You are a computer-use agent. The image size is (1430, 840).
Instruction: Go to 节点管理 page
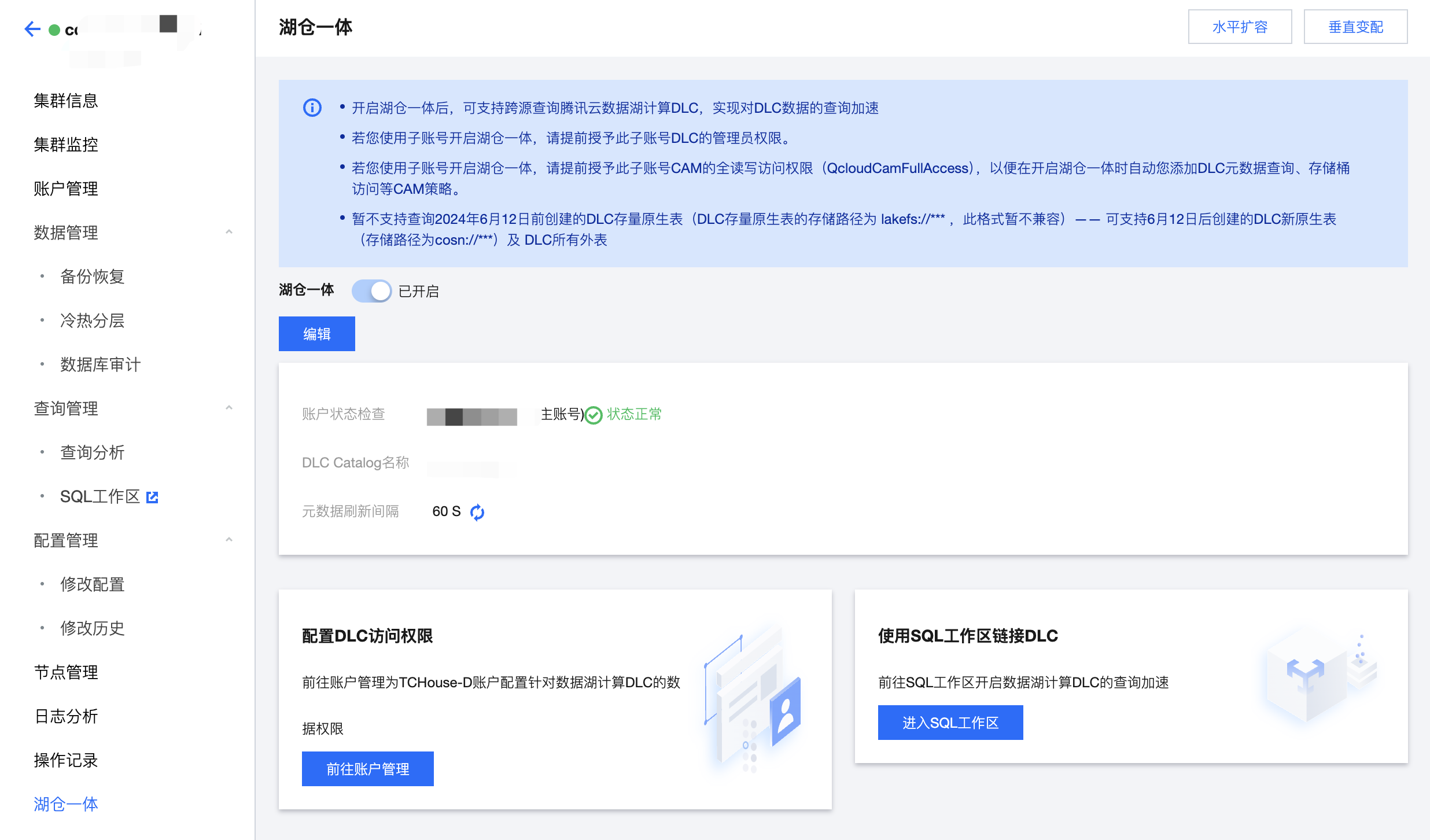pos(66,672)
